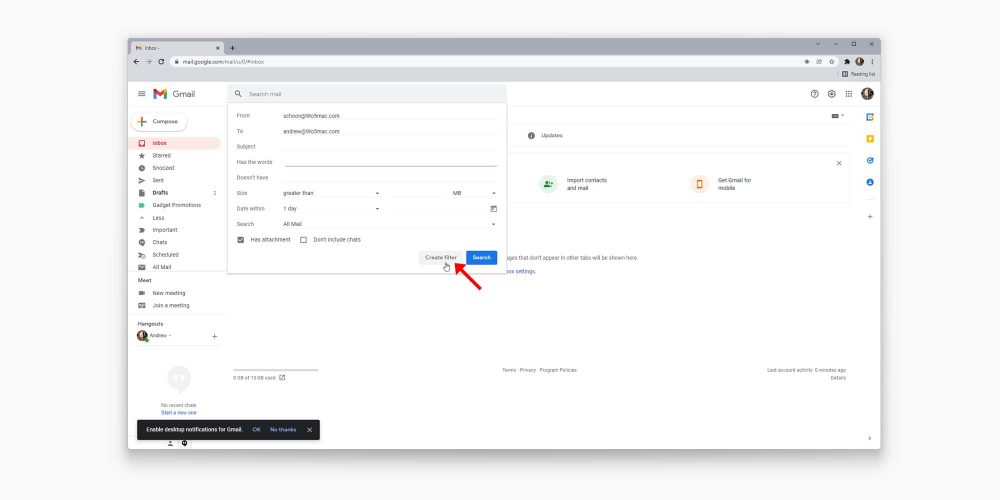This screenshot has height=500, width=1000.
Task: Open the main menu hamburger icon
Action: coord(141,94)
